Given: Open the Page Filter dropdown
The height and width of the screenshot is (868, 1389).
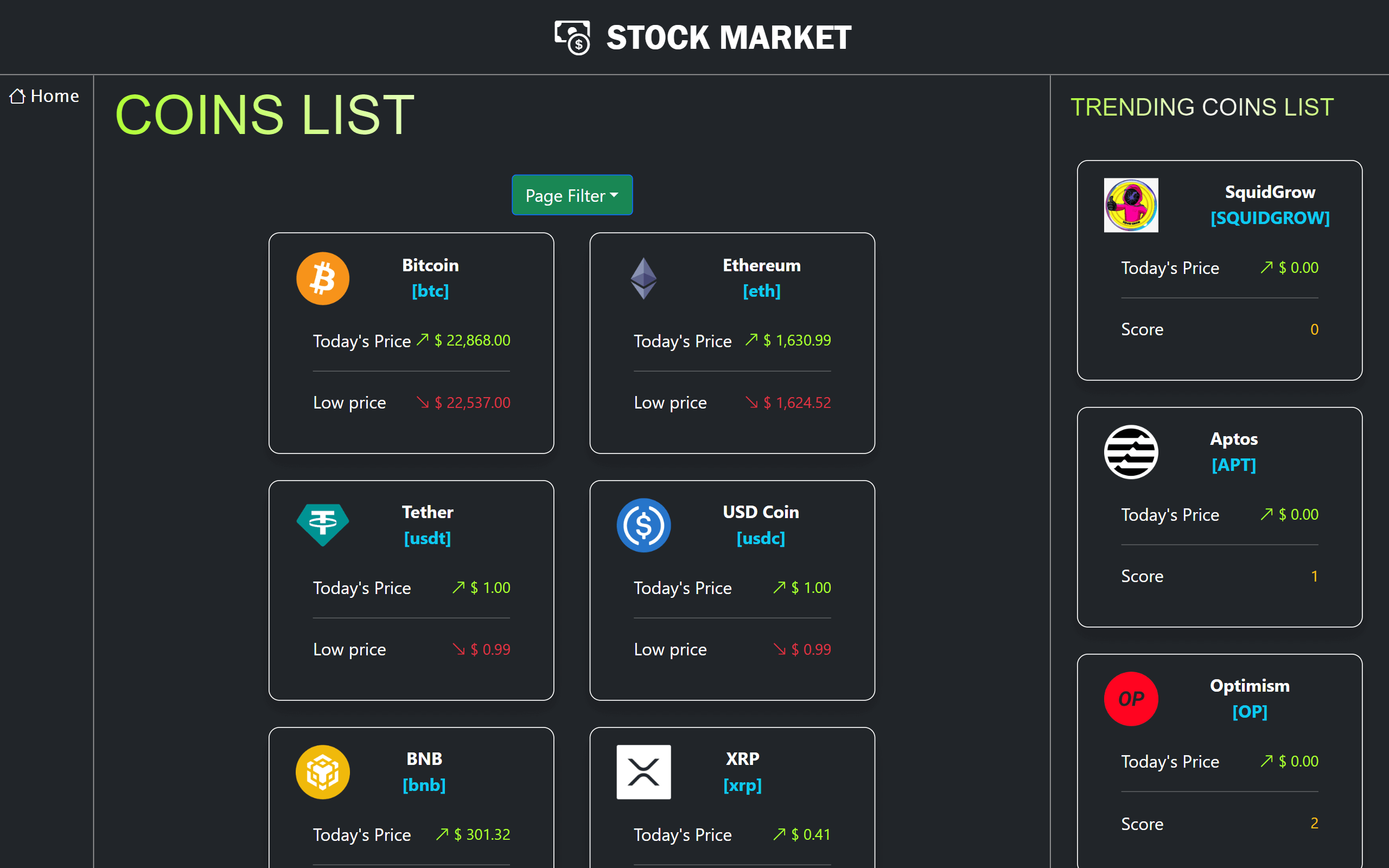Looking at the screenshot, I should coord(572,195).
